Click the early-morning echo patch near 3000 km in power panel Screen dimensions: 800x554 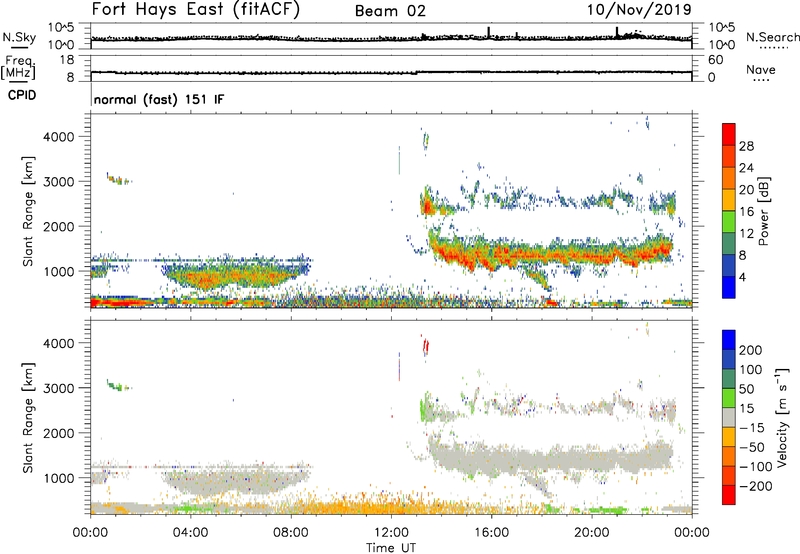119,179
